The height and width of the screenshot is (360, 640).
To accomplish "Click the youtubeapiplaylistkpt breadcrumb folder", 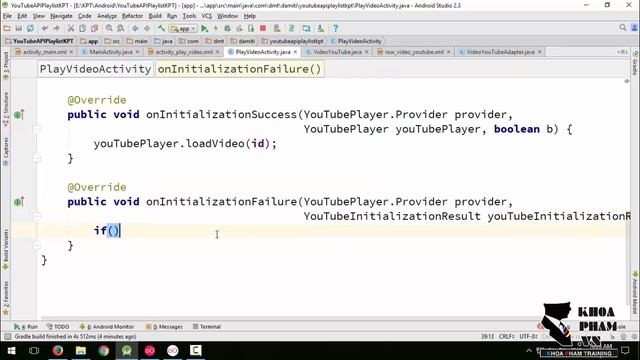I will (292, 41).
